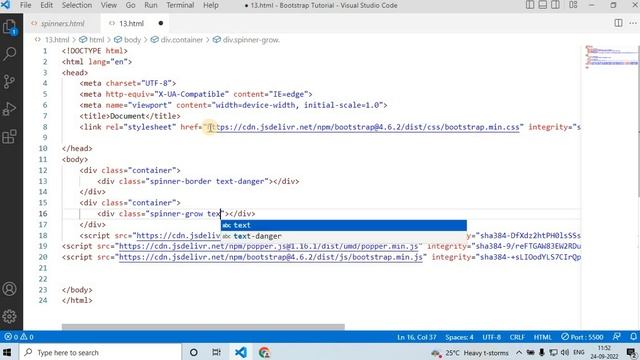Split the editor to the right
Image resolution: width=640 pixels, height=360 pixels.
tap(618, 23)
